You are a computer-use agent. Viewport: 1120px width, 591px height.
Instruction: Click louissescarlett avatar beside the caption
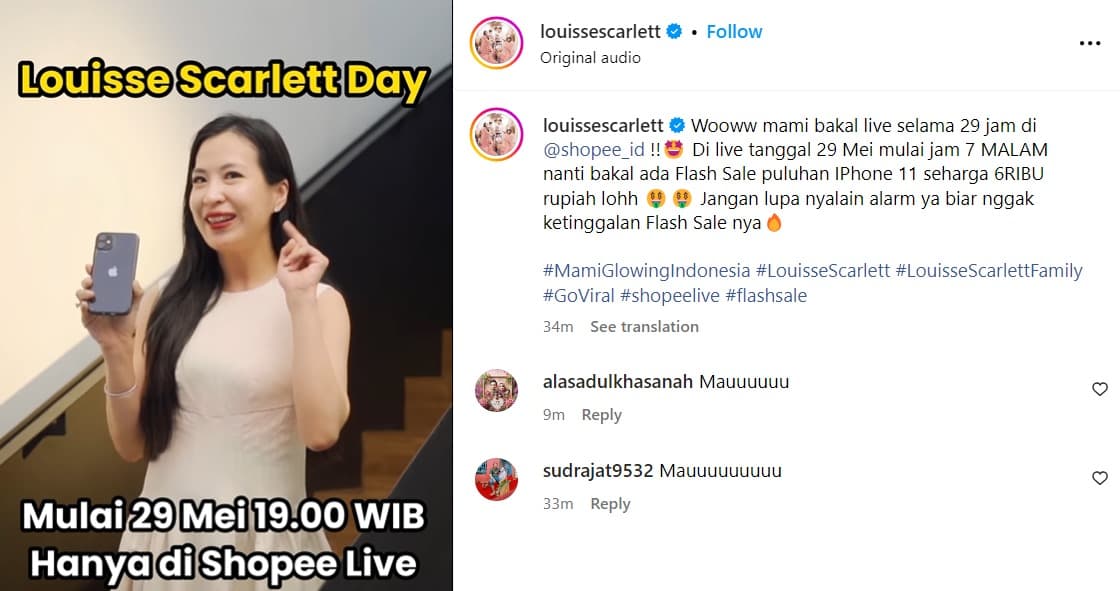point(496,134)
